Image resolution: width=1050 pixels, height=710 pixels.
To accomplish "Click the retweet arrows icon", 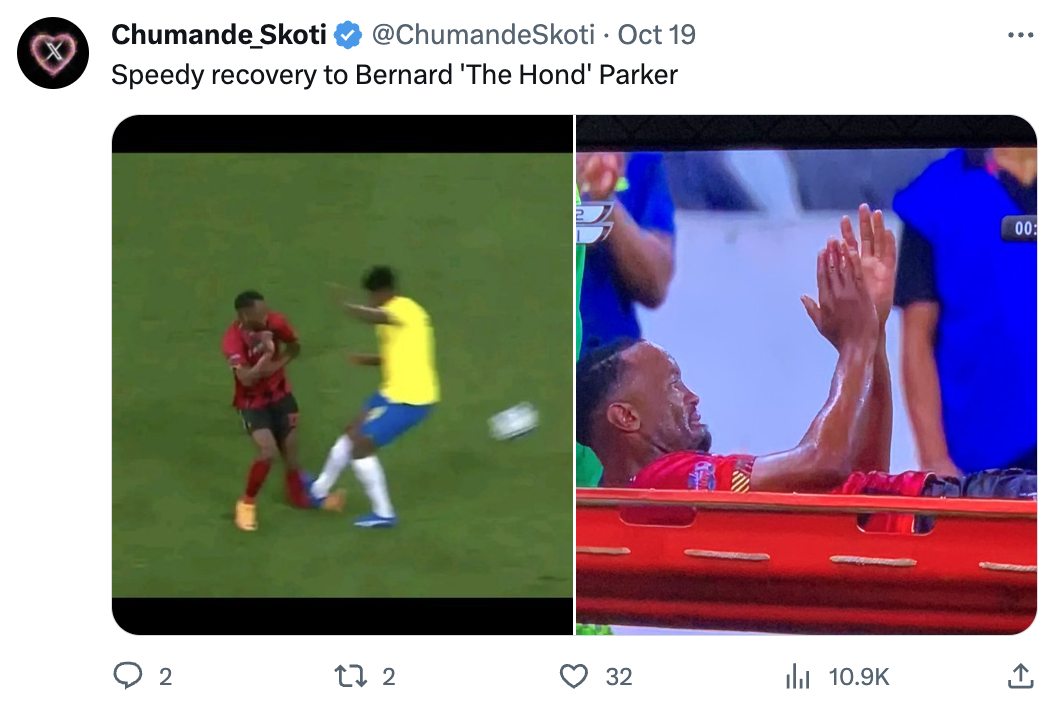I will pos(351,677).
